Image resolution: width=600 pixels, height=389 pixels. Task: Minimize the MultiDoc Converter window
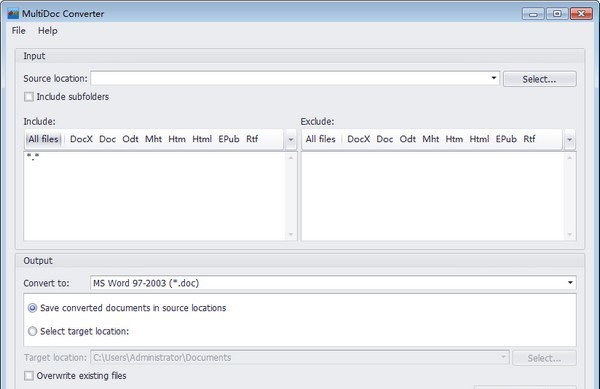(533, 14)
